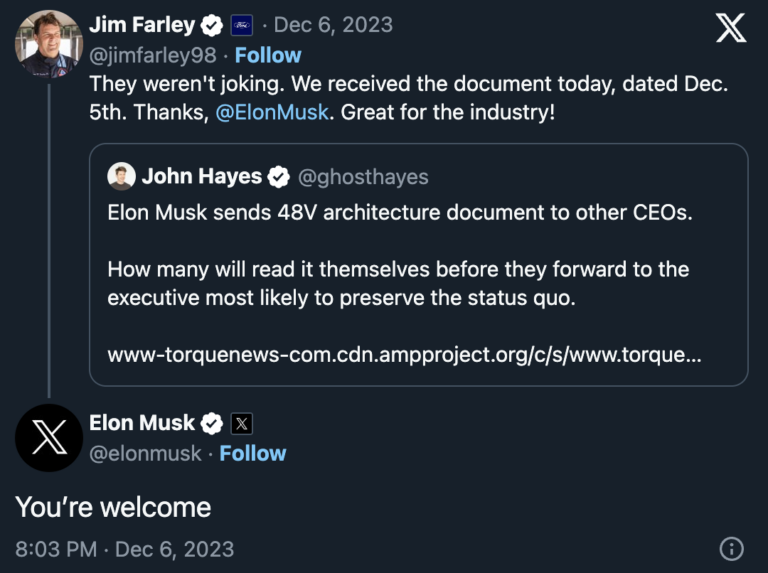Click the X logo in top-right corner
This screenshot has height=573, width=768.
tap(731, 27)
